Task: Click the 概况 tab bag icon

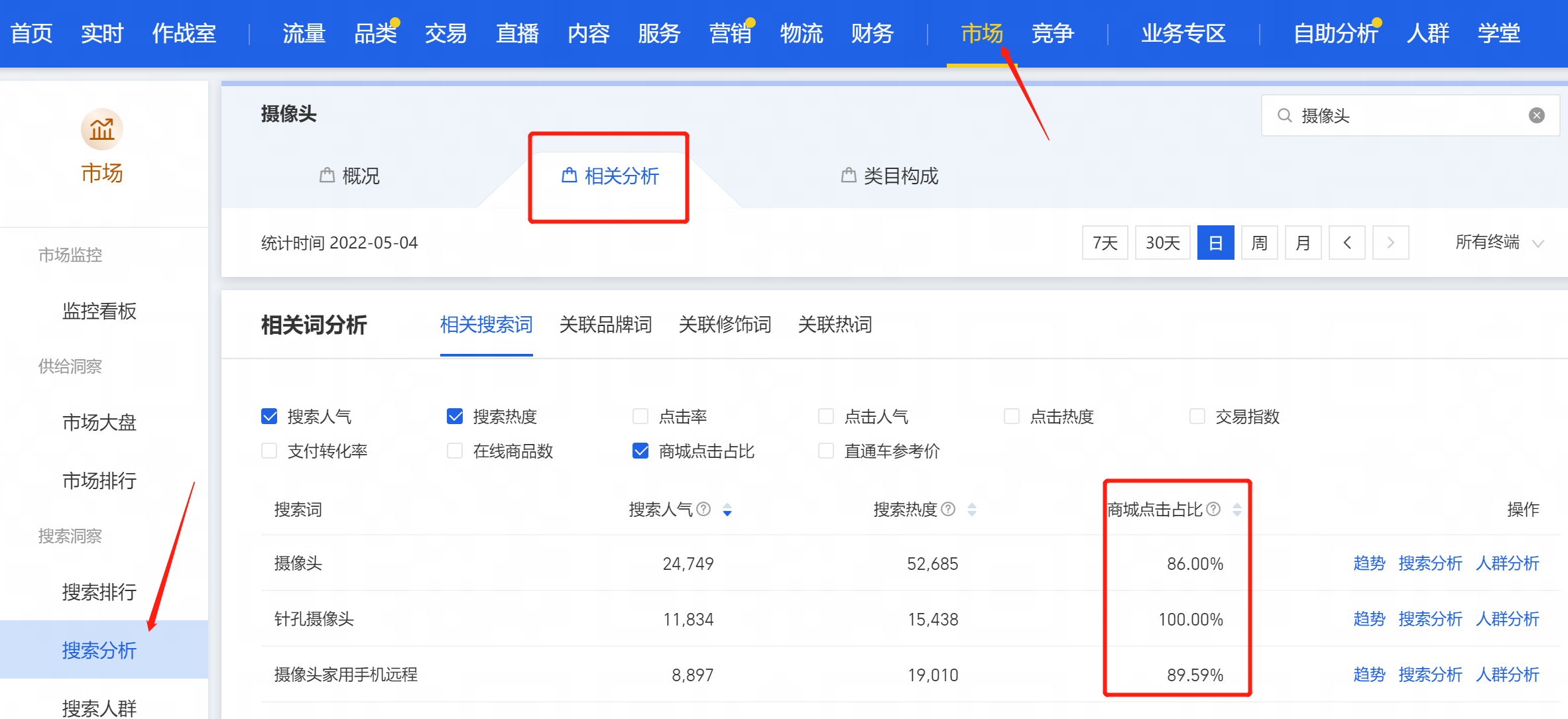Action: (x=327, y=175)
